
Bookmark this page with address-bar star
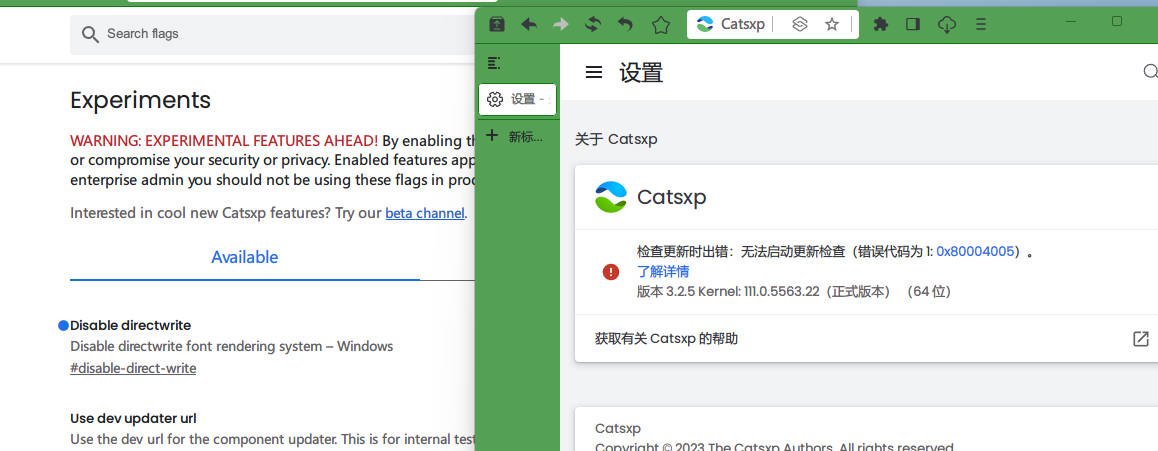click(x=832, y=25)
